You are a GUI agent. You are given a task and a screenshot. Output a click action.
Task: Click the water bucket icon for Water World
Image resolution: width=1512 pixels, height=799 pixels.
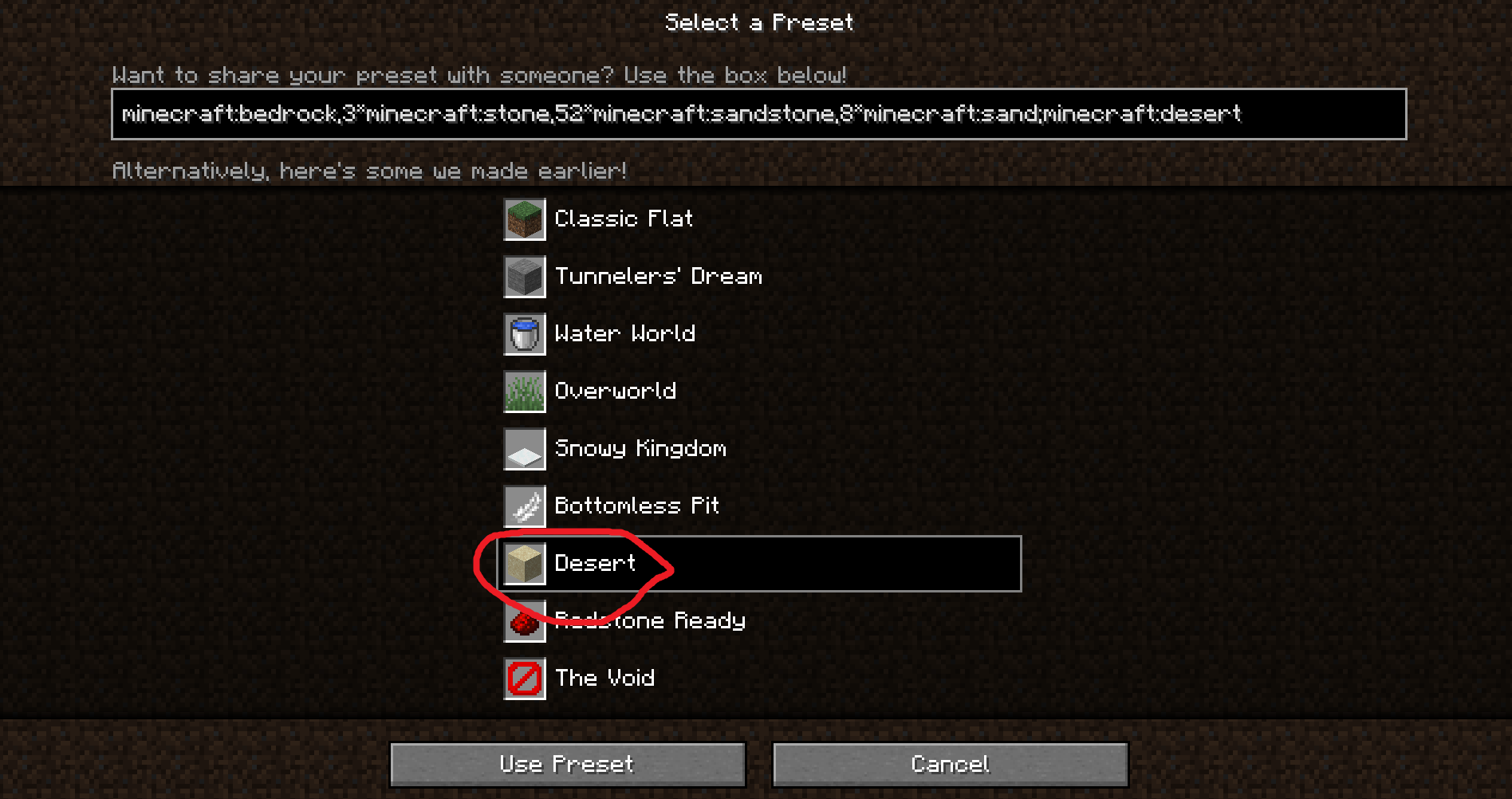click(525, 334)
